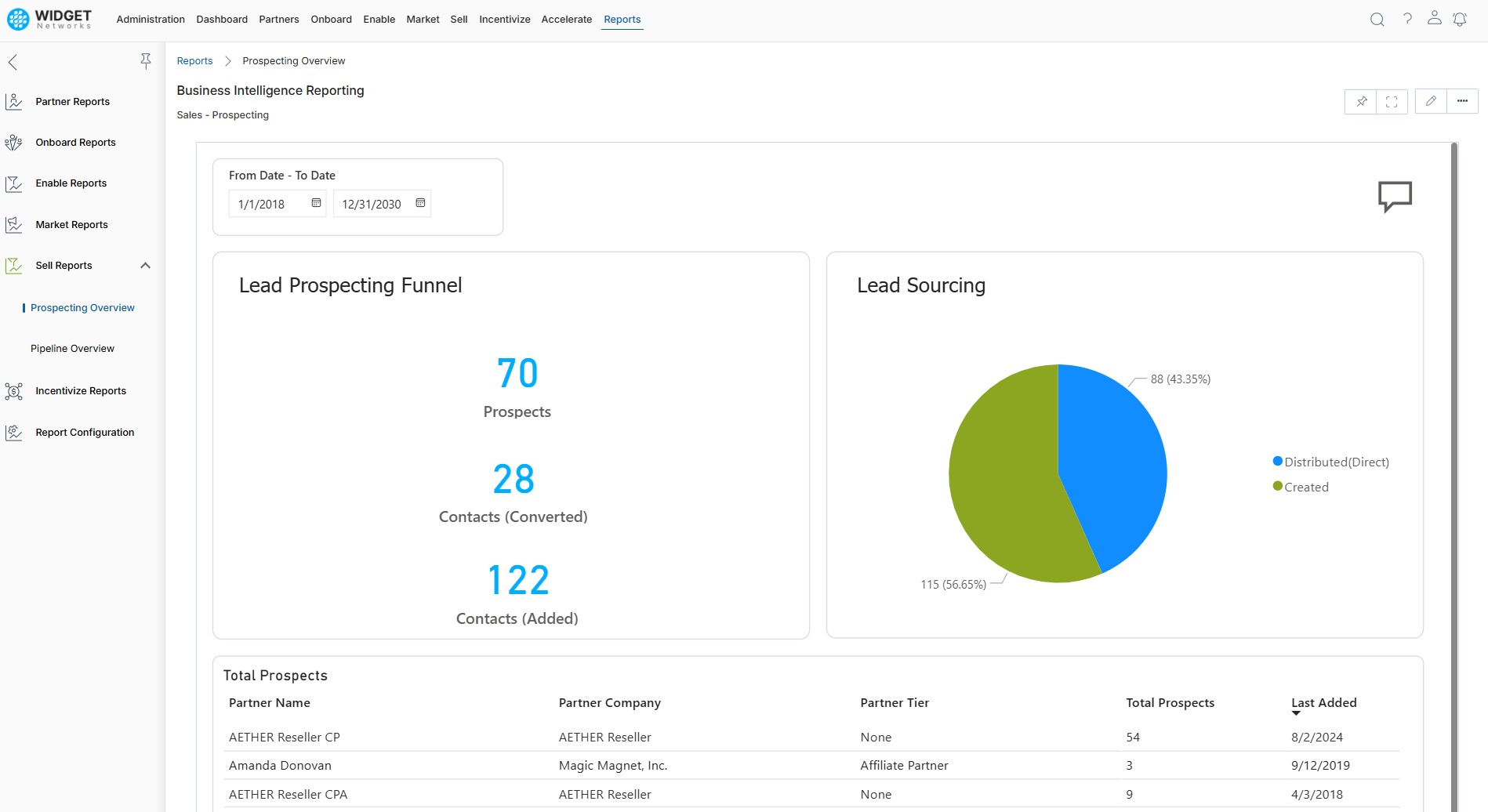Sort table by Last Added column
This screenshot has width=1488, height=812.
1323,703
